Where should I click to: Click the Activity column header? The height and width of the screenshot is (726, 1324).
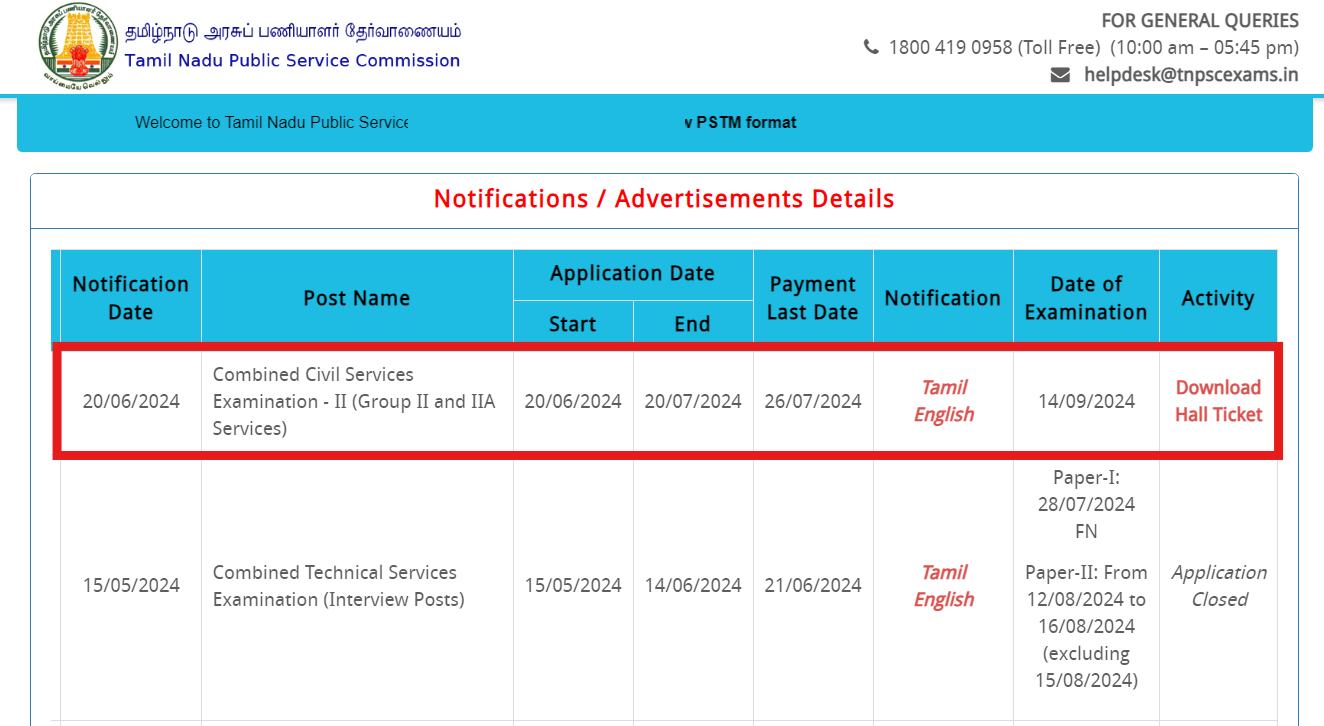pyautogui.click(x=1218, y=297)
